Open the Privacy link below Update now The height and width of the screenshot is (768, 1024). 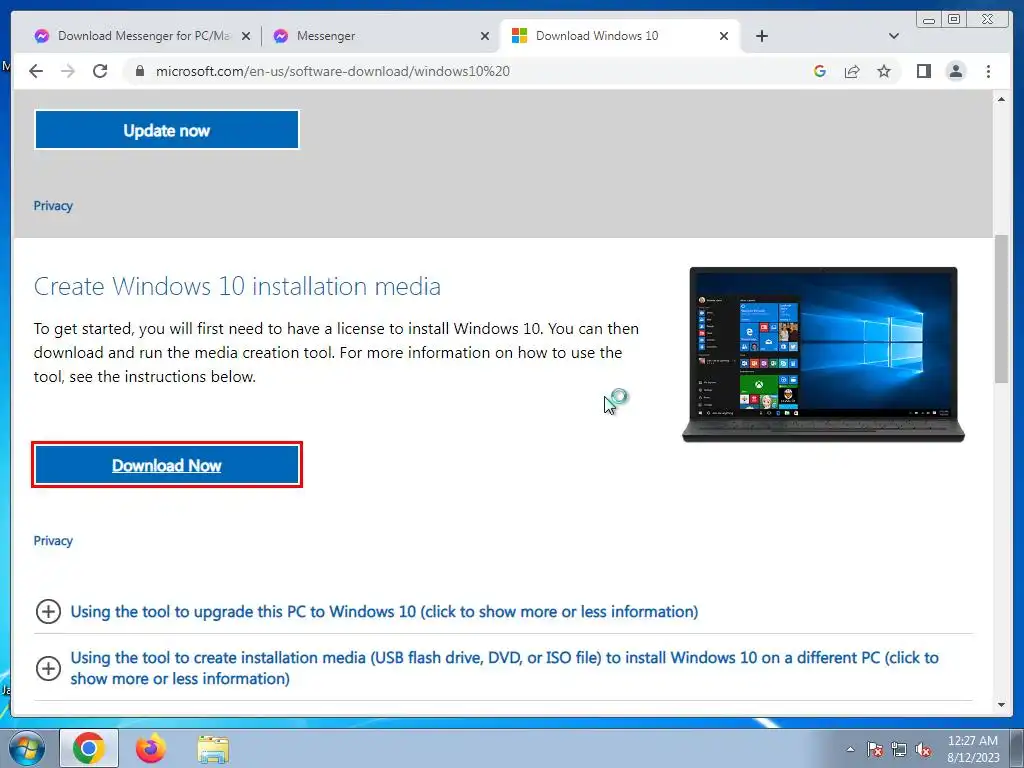(x=53, y=206)
